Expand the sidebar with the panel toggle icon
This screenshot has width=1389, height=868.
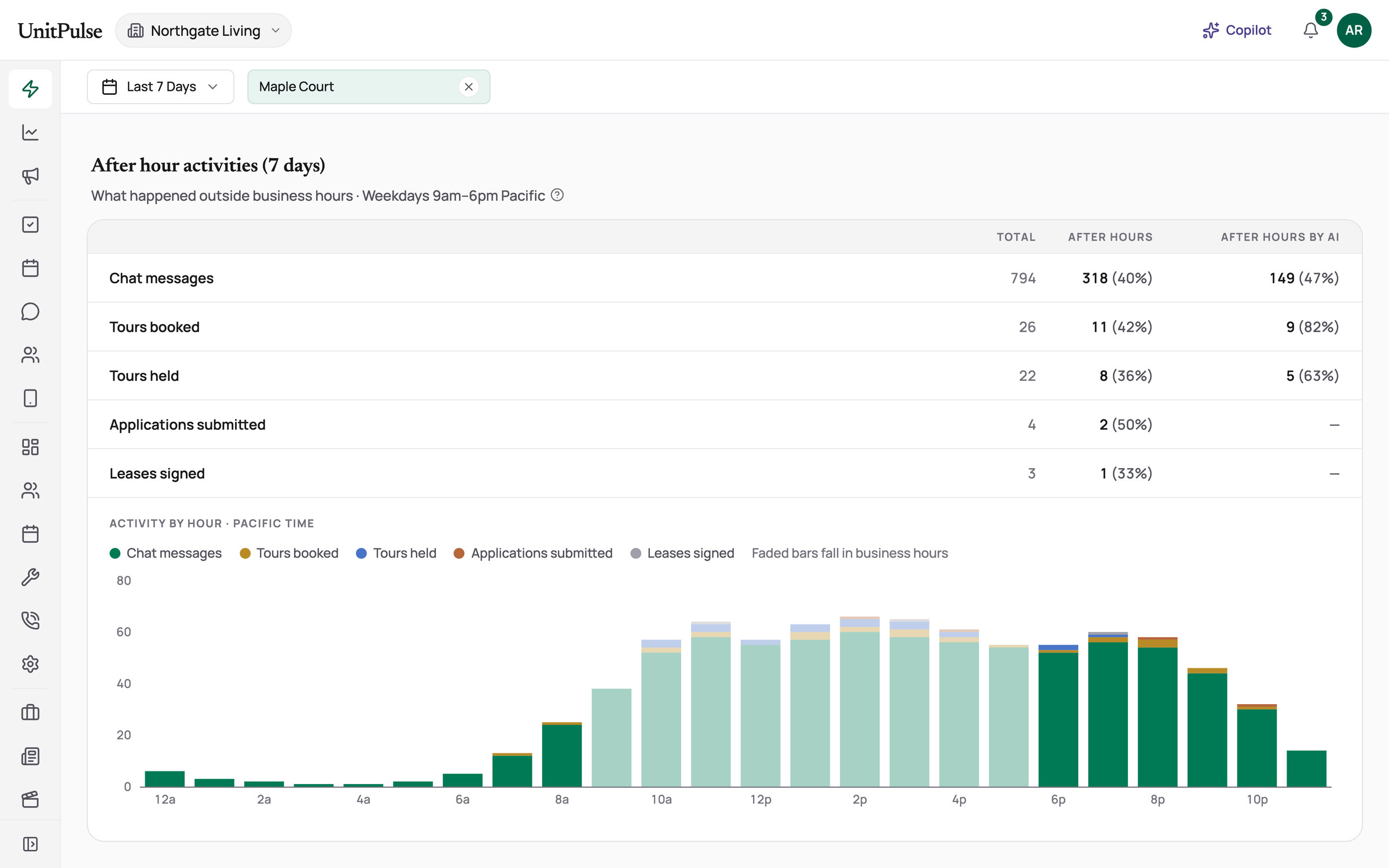[30, 844]
